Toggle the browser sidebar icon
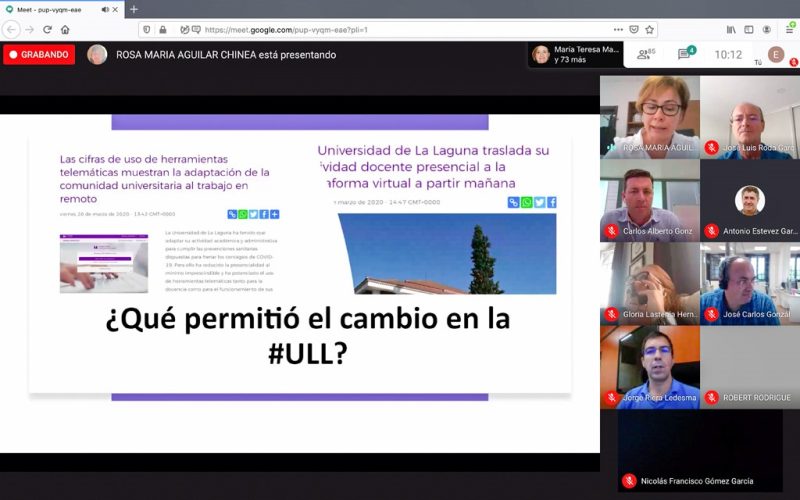This screenshot has width=800, height=500. (x=749, y=30)
